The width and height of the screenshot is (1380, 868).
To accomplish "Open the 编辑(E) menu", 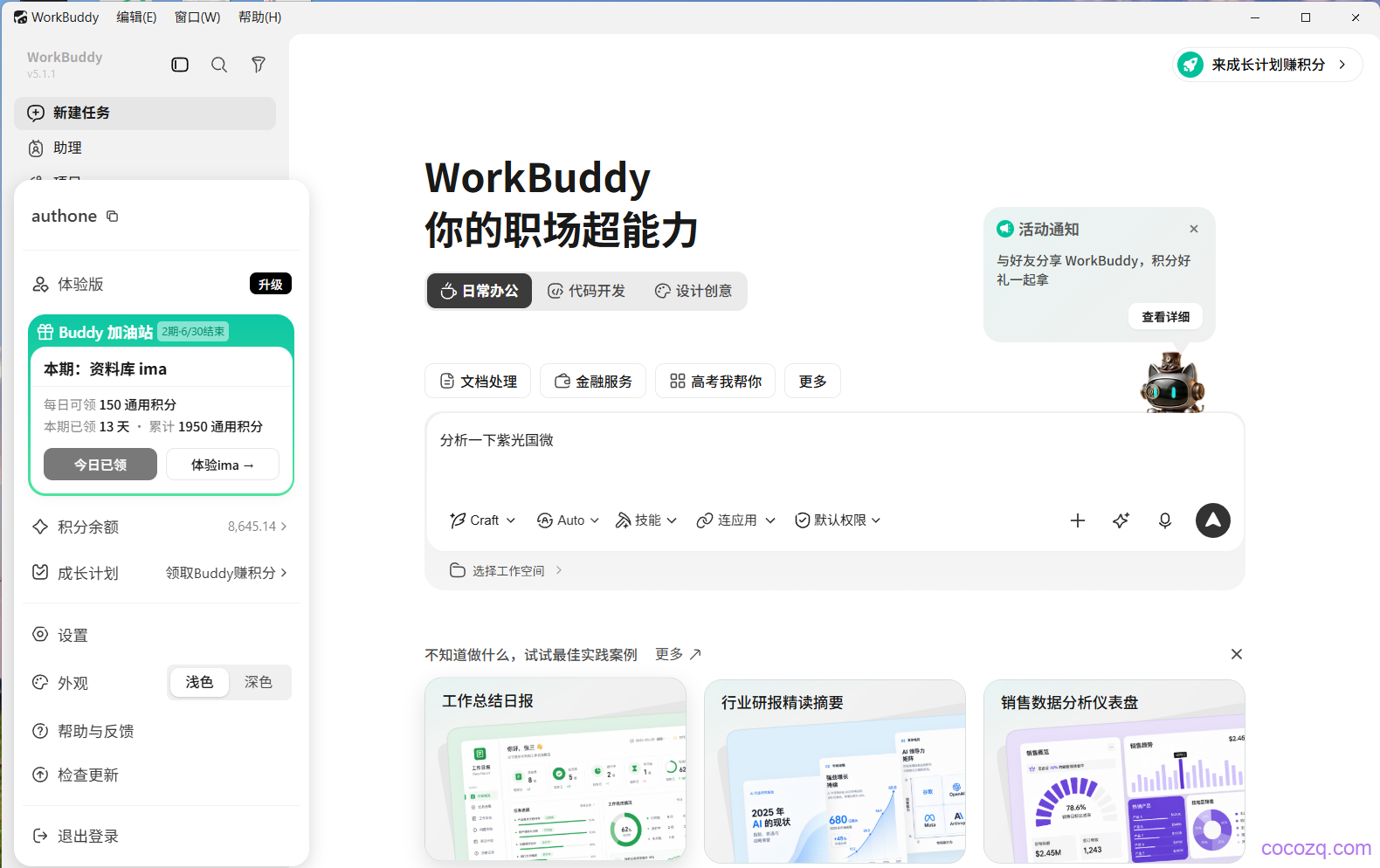I will (x=137, y=17).
